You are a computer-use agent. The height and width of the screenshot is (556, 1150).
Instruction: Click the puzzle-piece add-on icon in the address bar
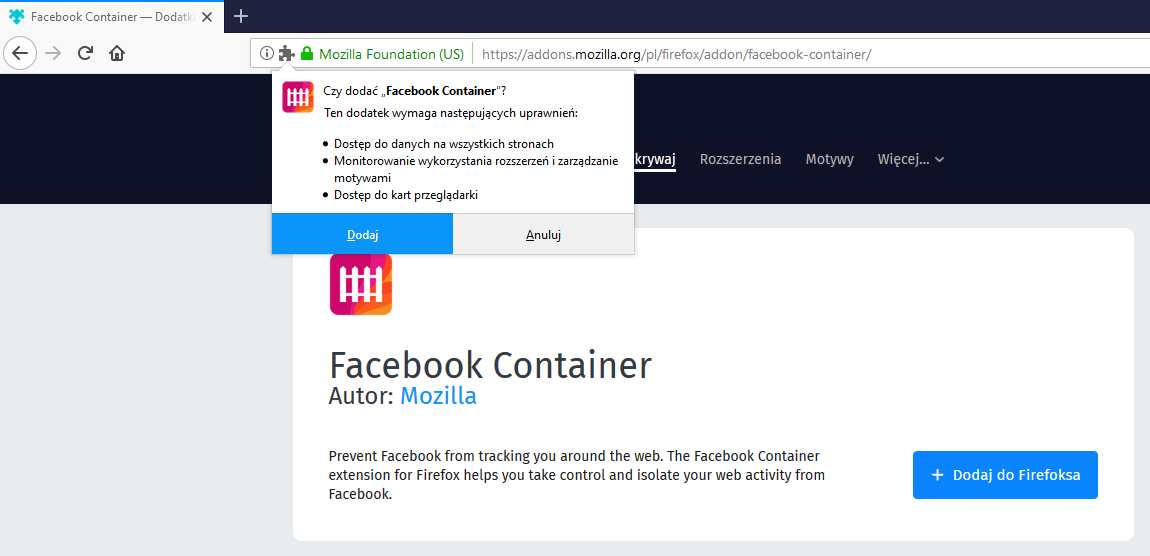point(287,54)
